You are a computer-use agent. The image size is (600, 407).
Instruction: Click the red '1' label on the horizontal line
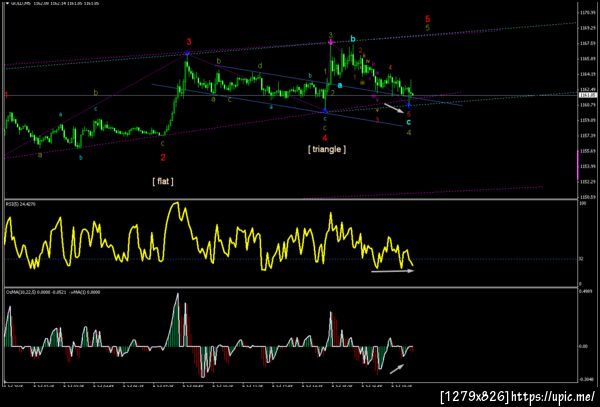(6, 95)
